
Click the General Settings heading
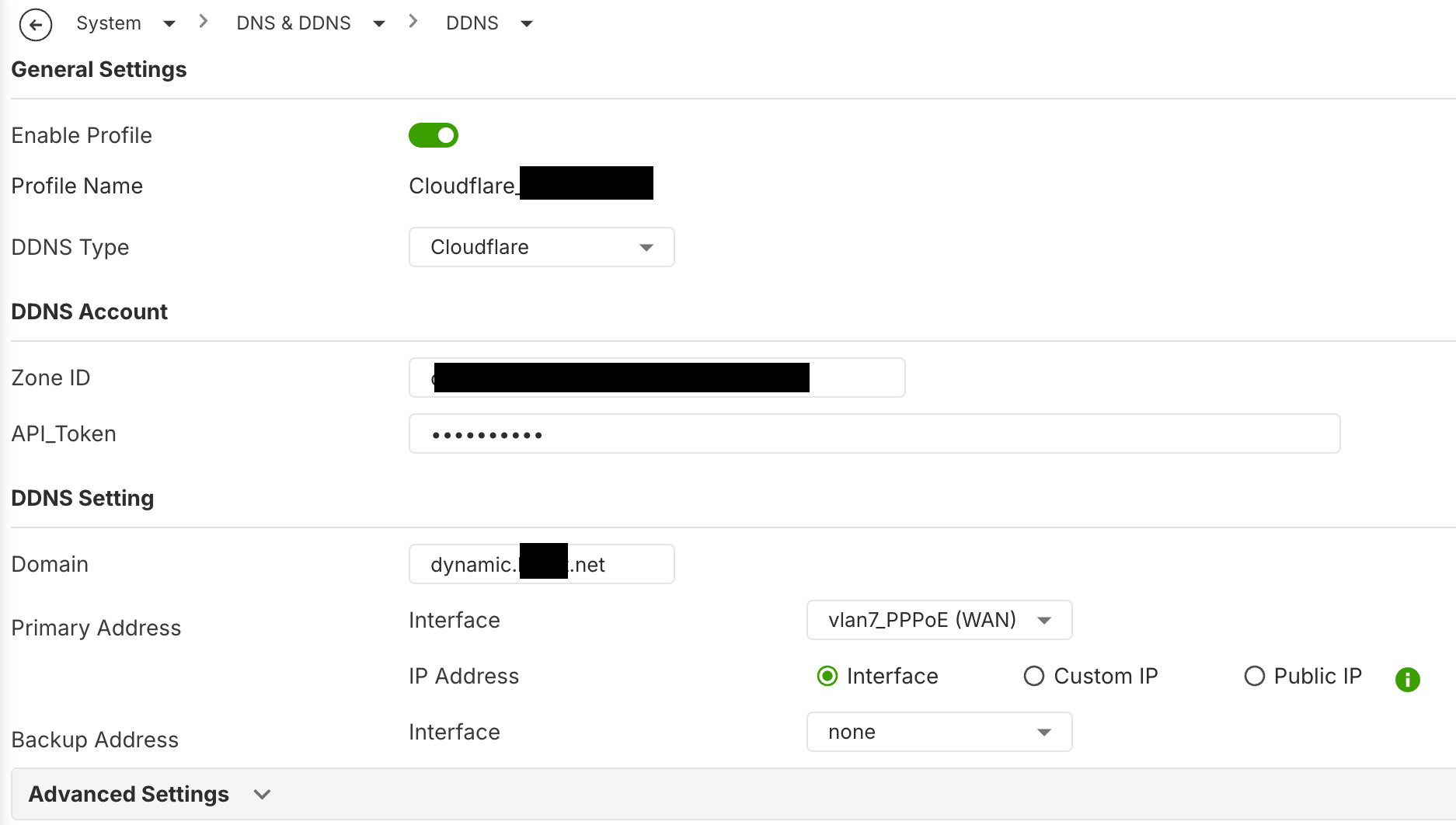[99, 69]
